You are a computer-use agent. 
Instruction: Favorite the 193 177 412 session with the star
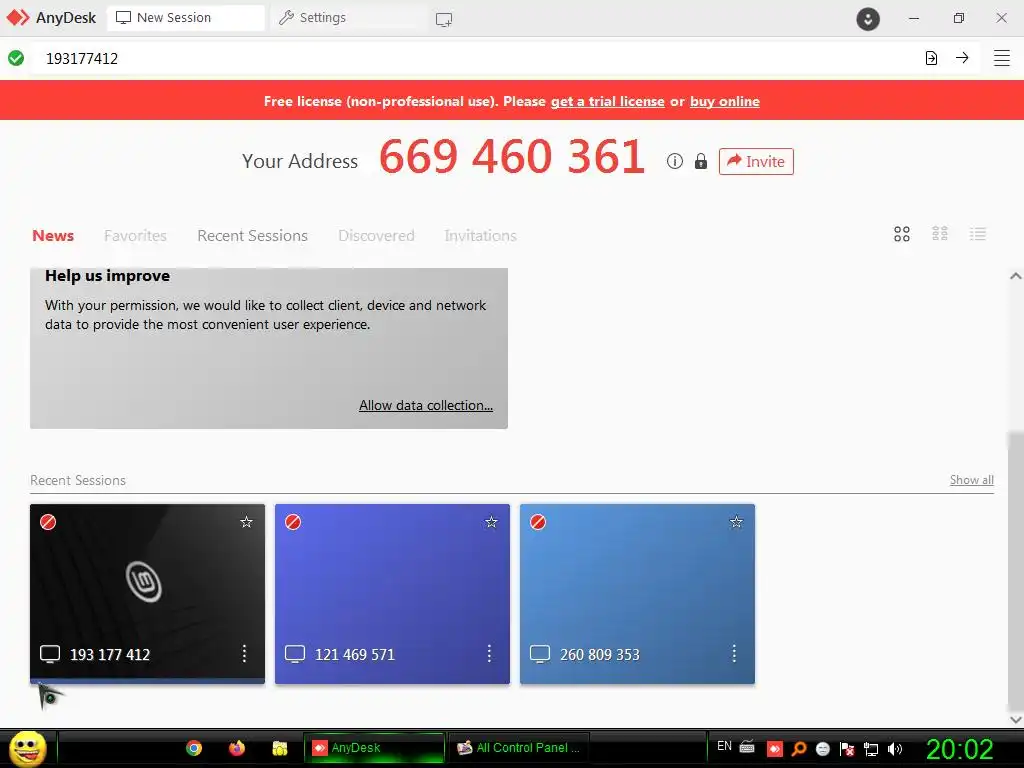[246, 522]
